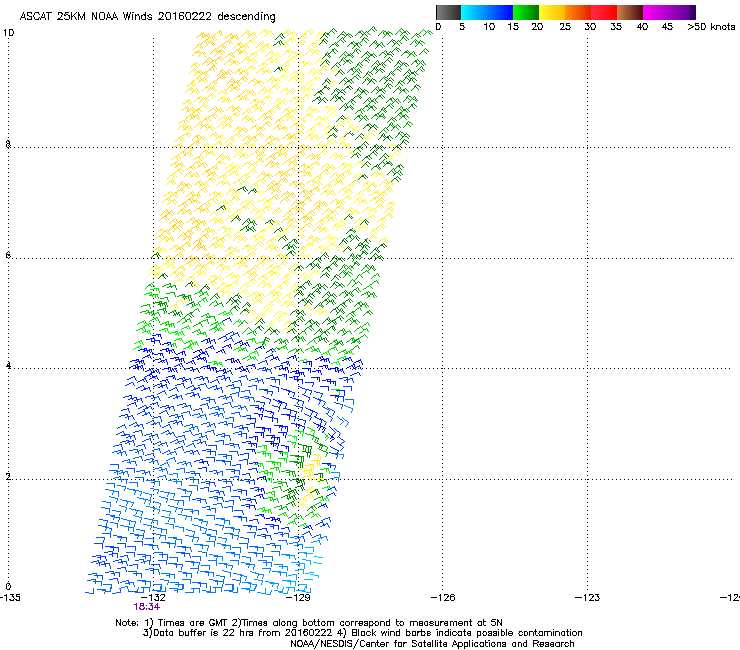The image size is (740, 650).
Task: Click the brown 35-40 knots legend swatch
Action: 631,12
